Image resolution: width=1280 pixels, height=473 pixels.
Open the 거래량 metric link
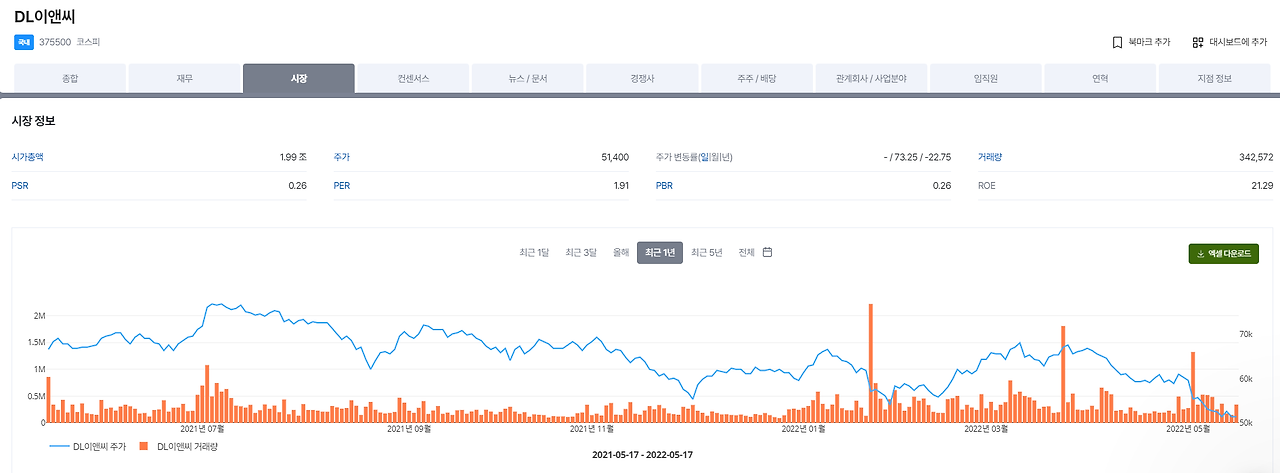point(992,157)
